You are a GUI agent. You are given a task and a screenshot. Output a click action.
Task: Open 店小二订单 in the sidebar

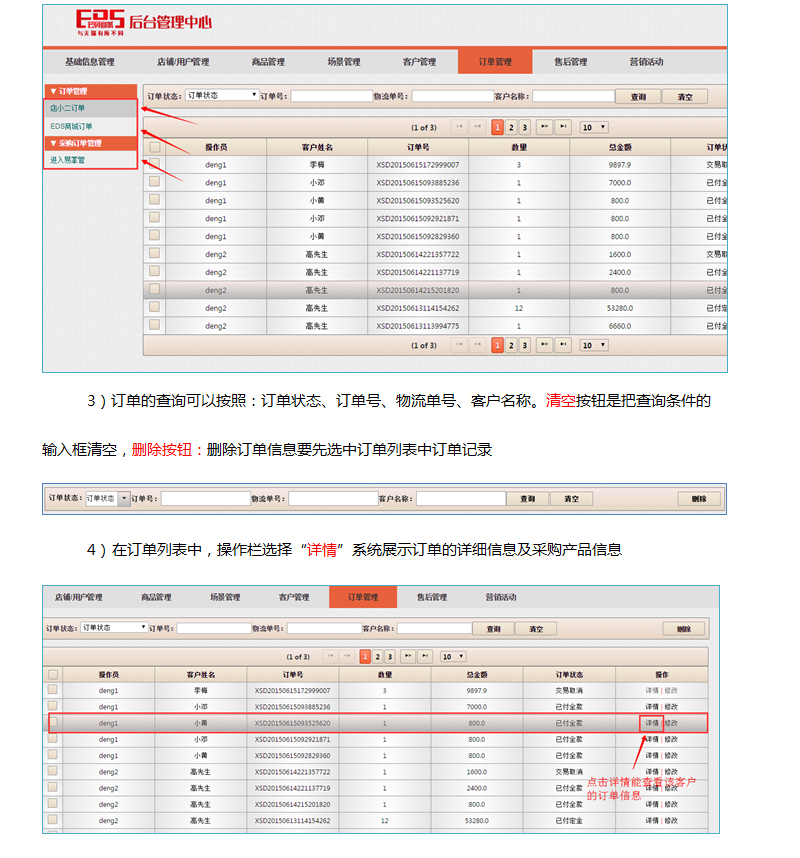[90, 108]
